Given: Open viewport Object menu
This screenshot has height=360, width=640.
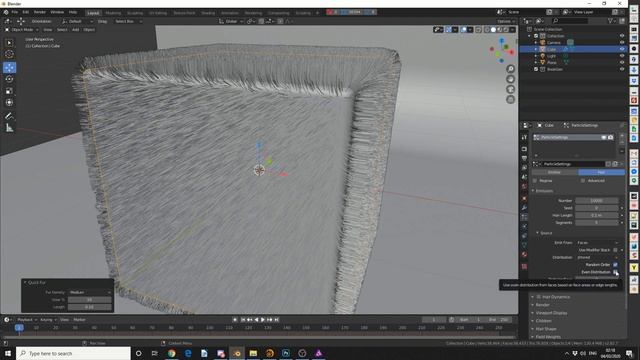Looking at the screenshot, I should pyautogui.click(x=89, y=29).
